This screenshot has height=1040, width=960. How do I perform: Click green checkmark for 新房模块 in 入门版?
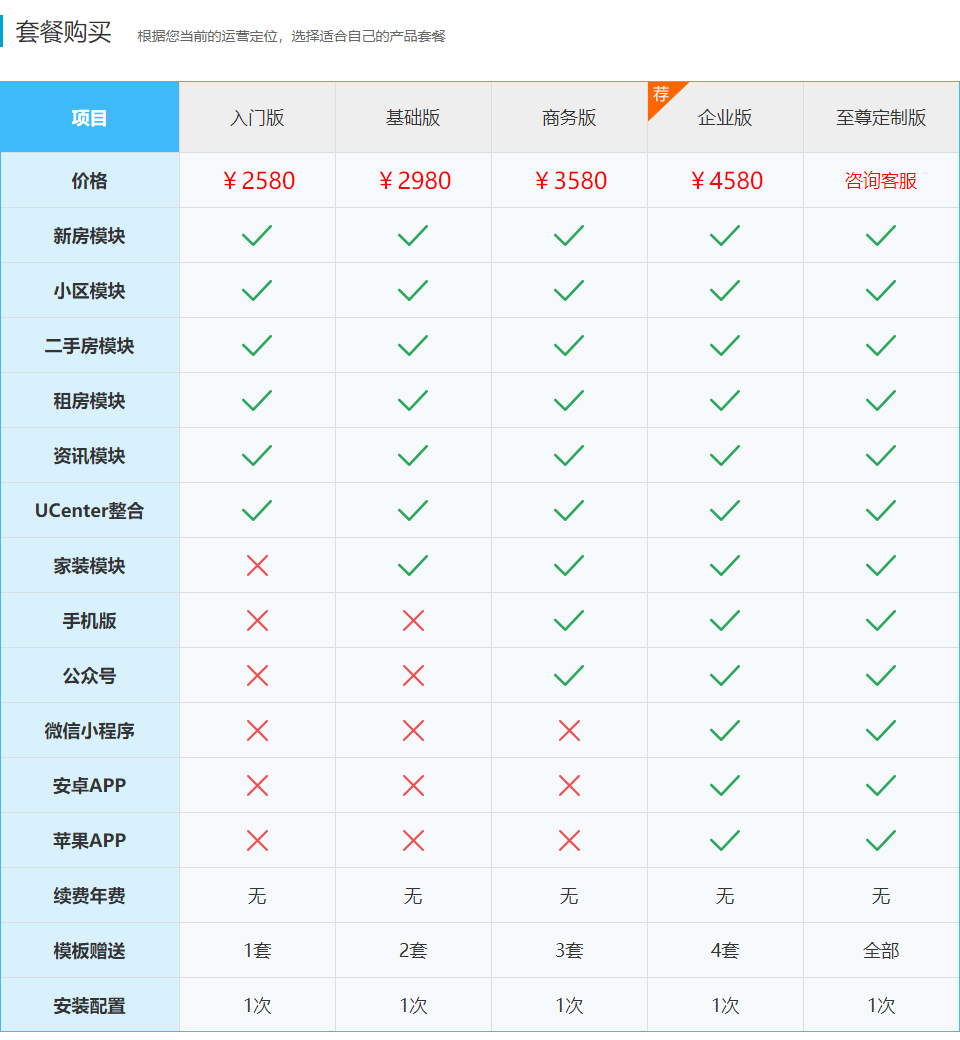coord(257,236)
